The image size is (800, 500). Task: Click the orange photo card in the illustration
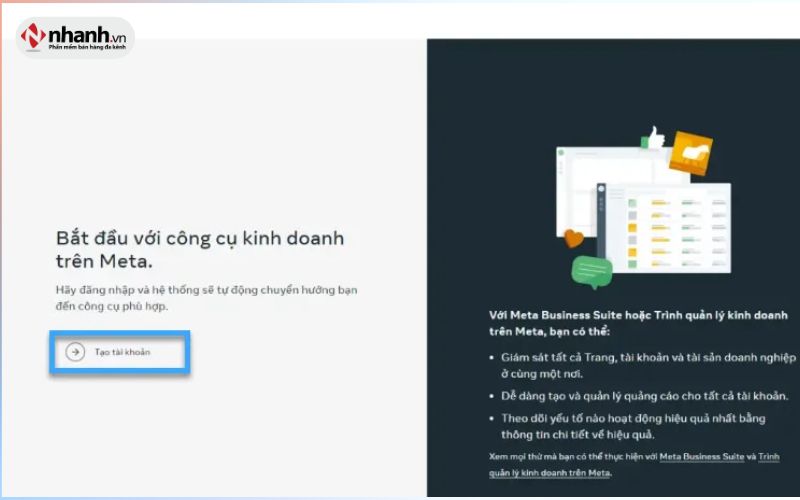(x=690, y=153)
